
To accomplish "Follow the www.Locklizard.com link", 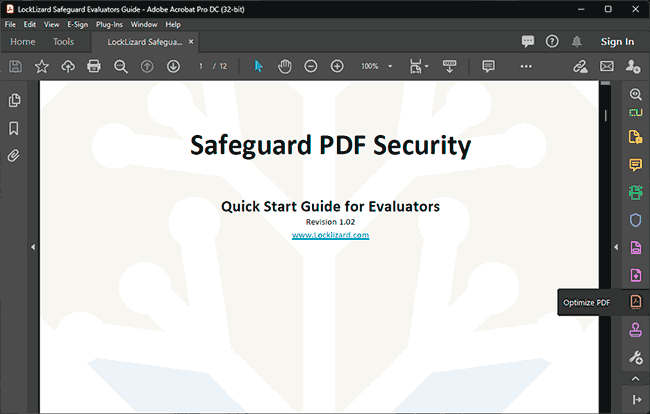I will (330, 235).
